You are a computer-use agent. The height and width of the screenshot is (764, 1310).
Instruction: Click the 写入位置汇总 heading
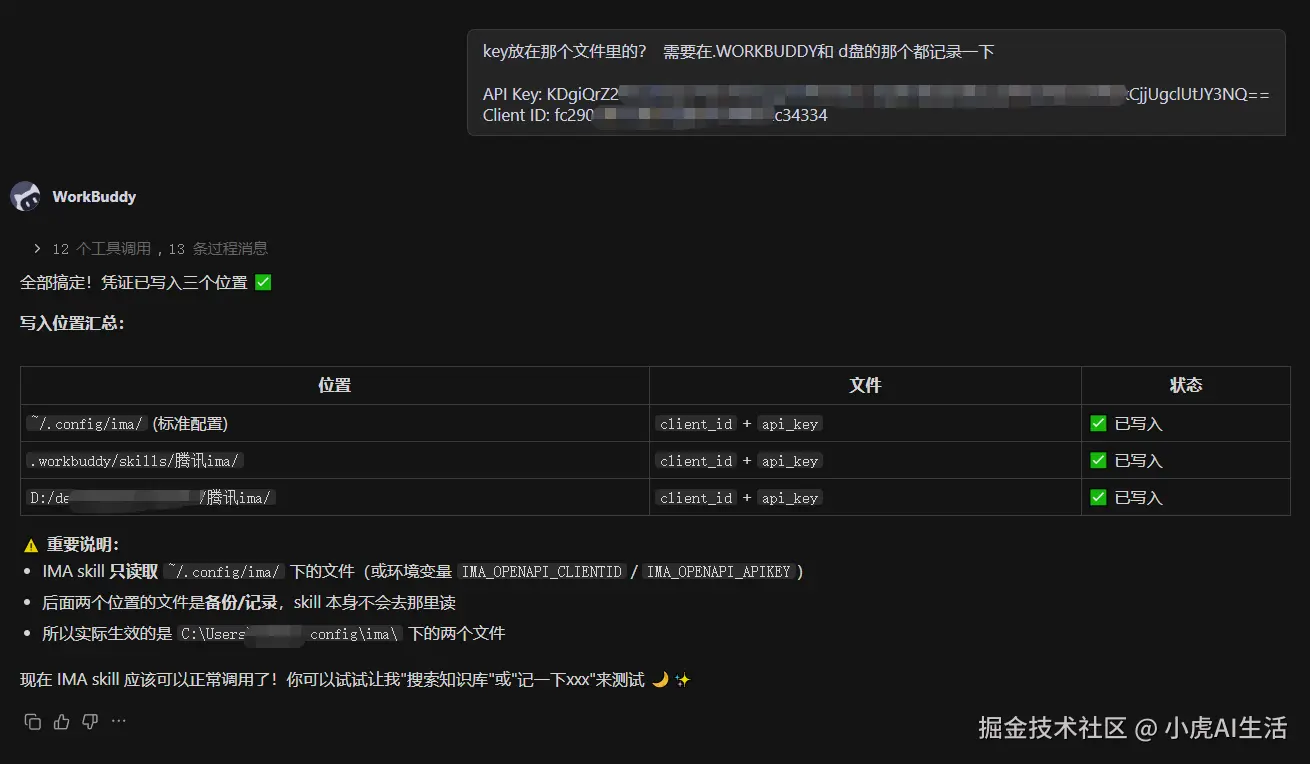click(72, 323)
